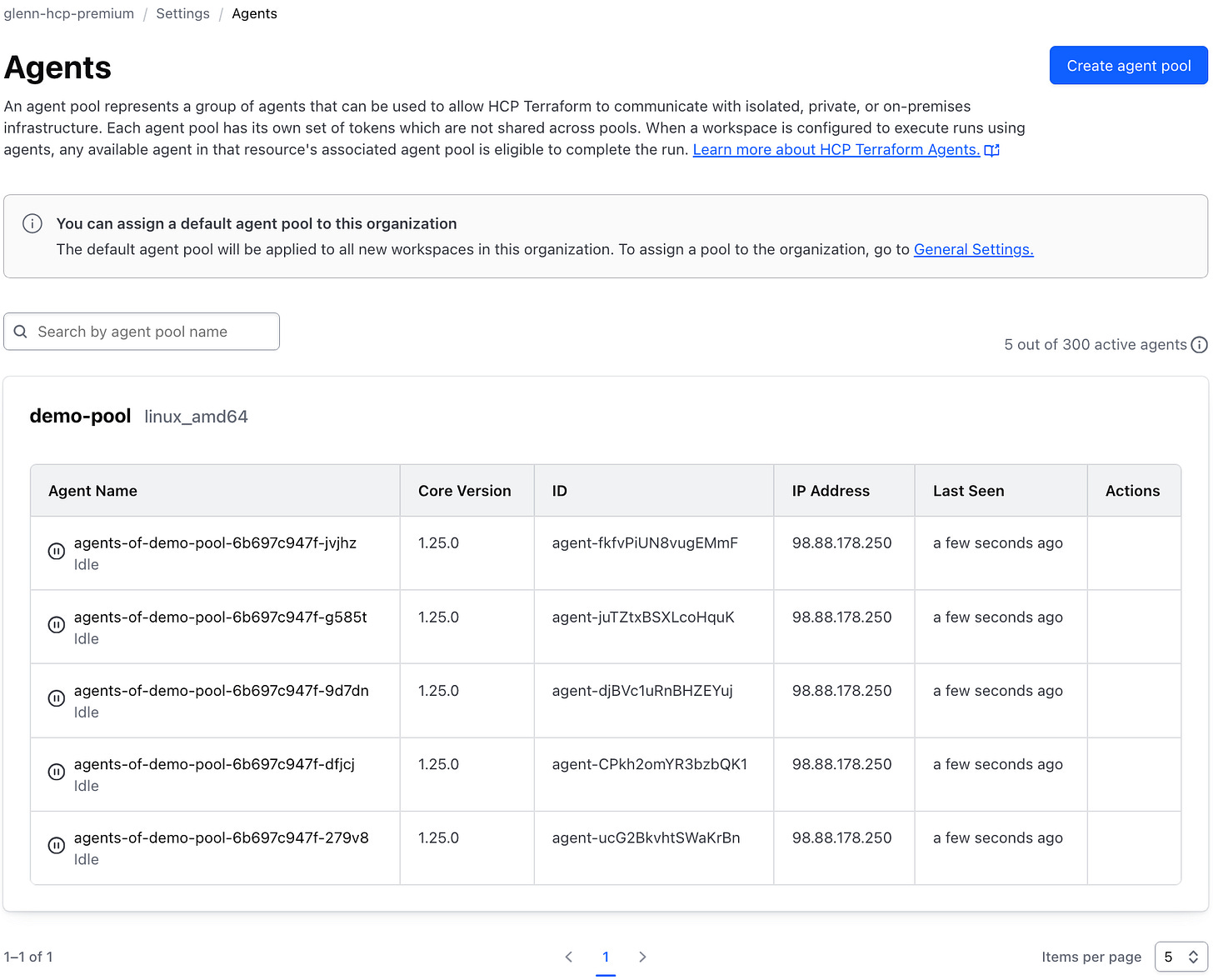Viewport: 1213px width, 980px height.
Task: Open General Settings link
Action: pyautogui.click(x=974, y=249)
